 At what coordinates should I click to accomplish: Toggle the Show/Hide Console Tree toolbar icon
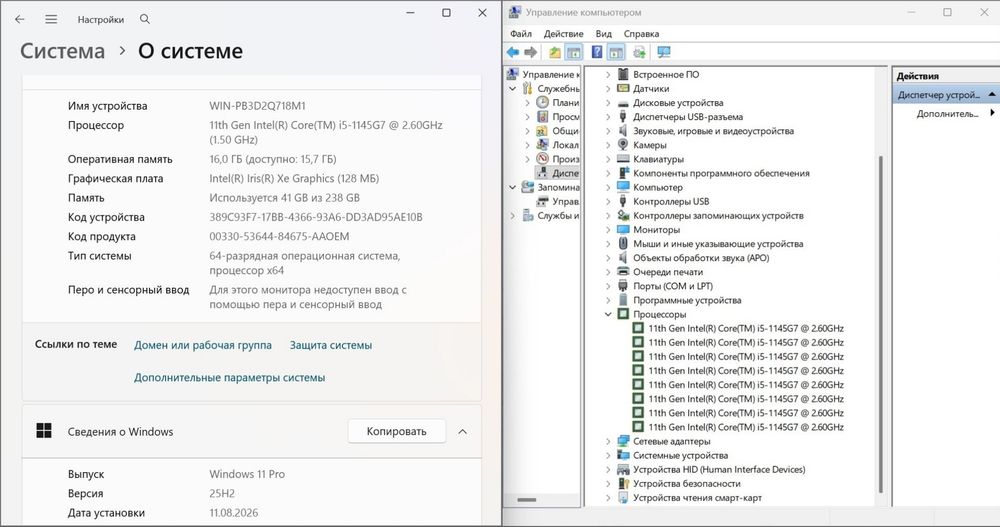click(x=574, y=52)
